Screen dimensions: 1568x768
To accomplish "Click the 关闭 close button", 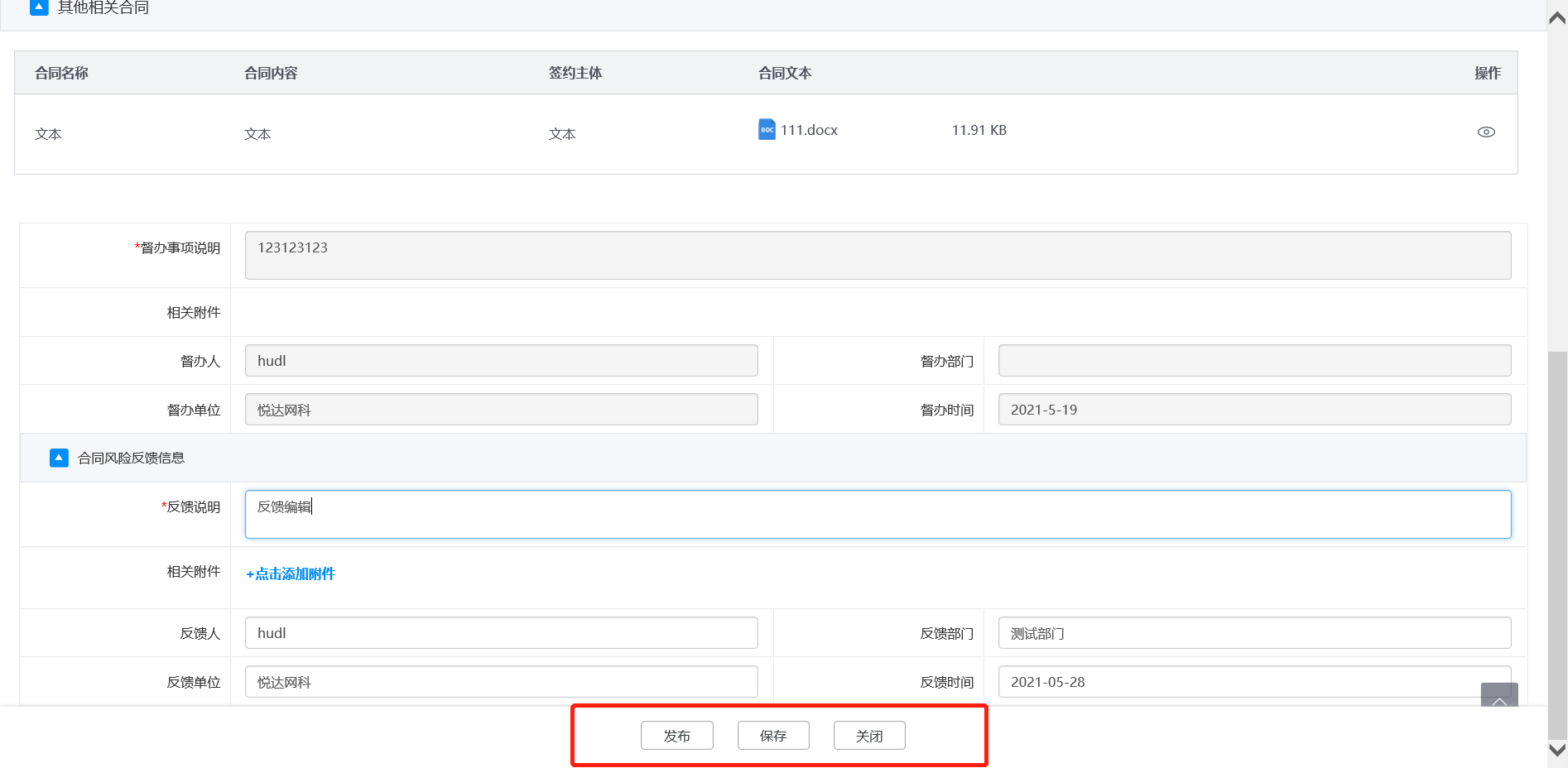I will (869, 736).
